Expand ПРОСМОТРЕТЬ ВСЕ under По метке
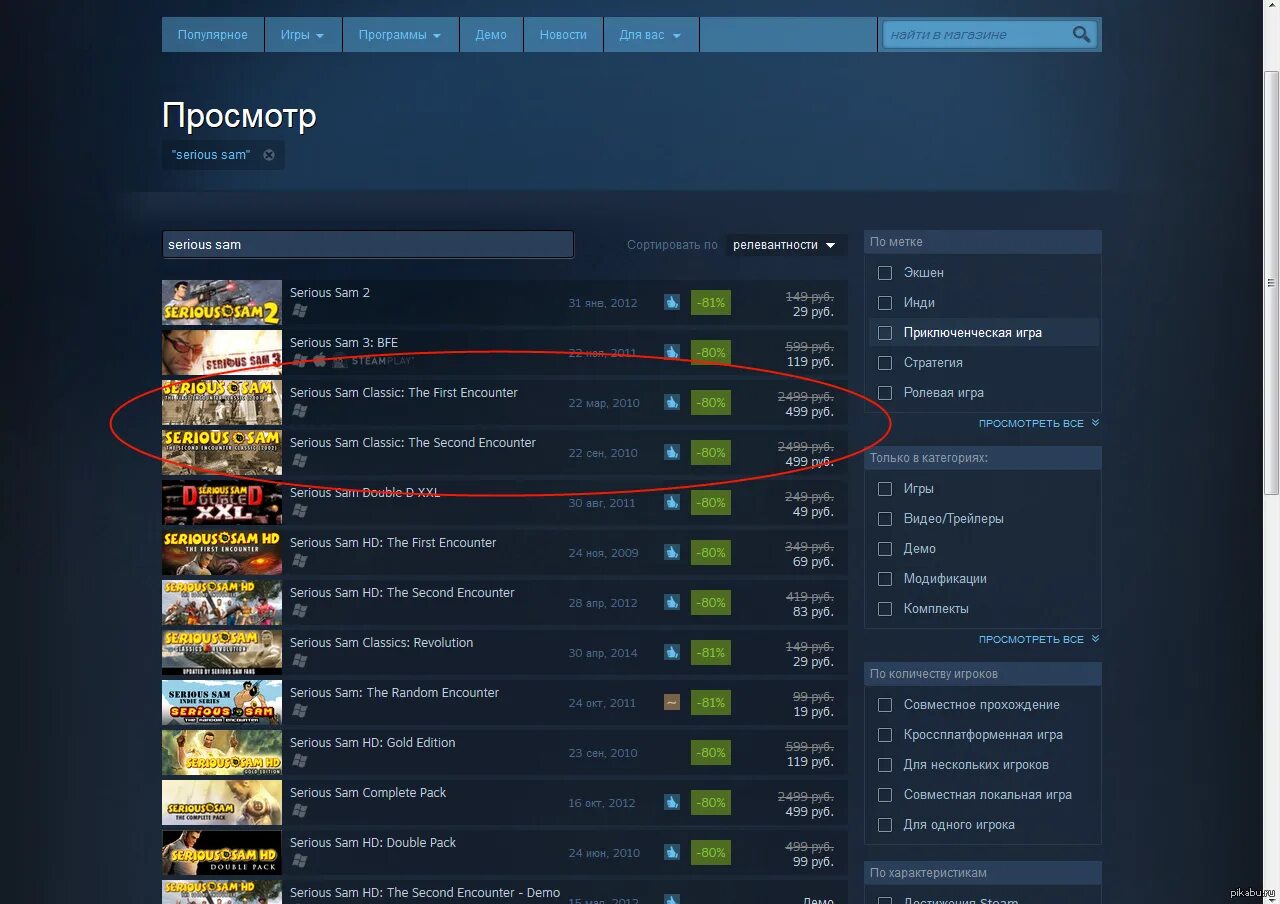Image resolution: width=1280 pixels, height=904 pixels. tap(1038, 423)
